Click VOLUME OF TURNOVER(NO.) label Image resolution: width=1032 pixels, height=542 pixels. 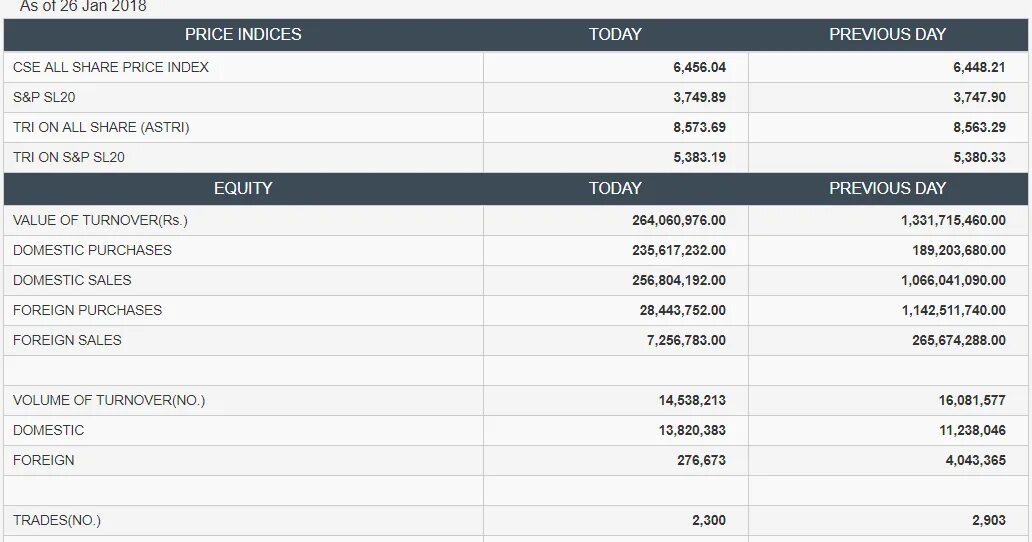(x=109, y=400)
